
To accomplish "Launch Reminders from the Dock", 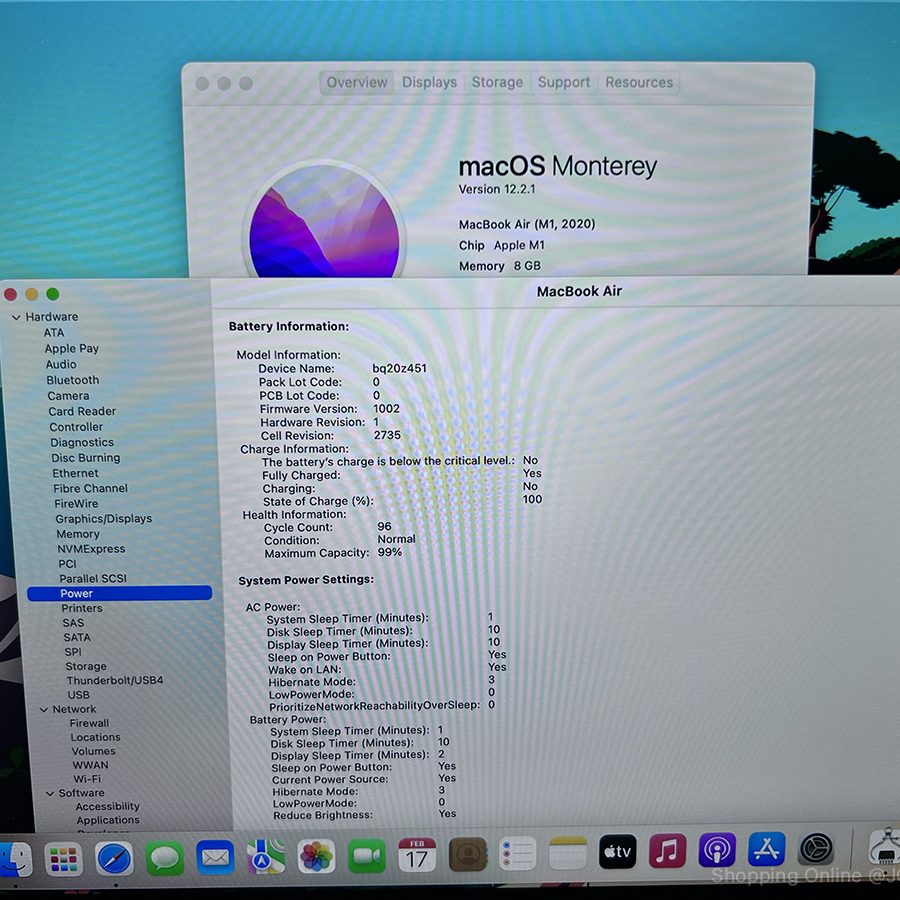I will coord(518,854).
